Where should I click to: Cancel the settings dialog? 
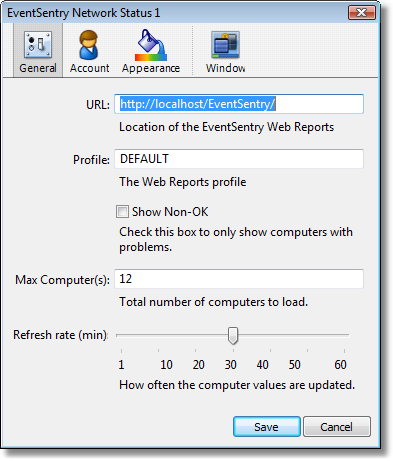click(x=337, y=426)
